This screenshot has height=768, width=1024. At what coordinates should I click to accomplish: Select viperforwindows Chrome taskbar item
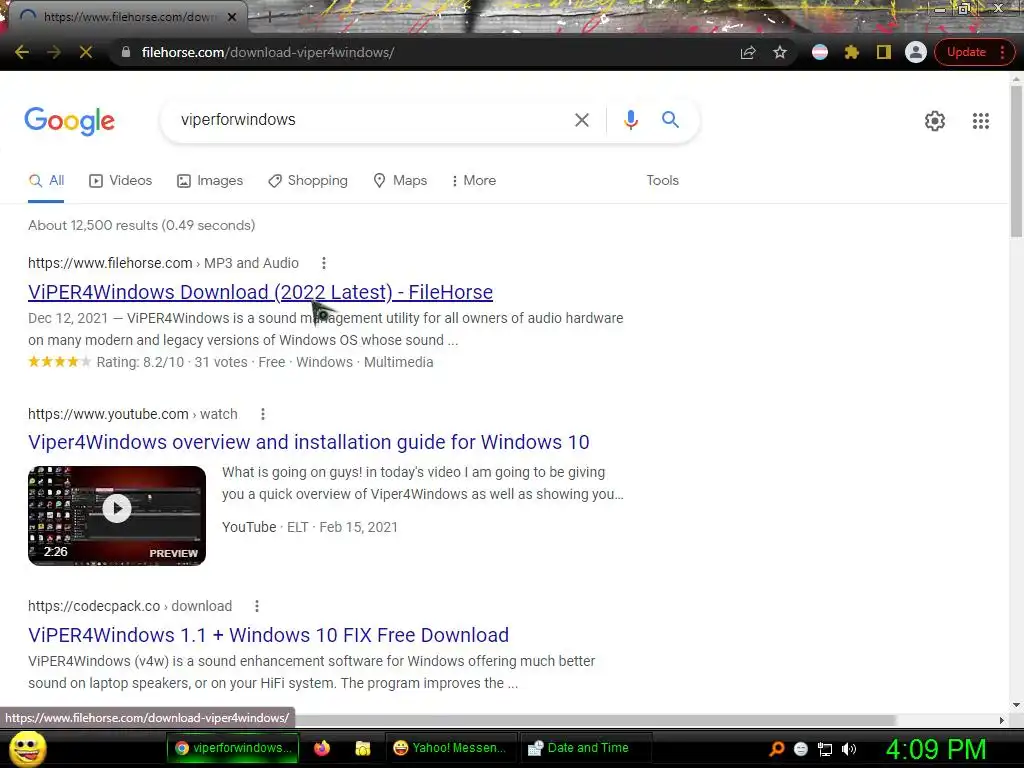[x=233, y=748]
